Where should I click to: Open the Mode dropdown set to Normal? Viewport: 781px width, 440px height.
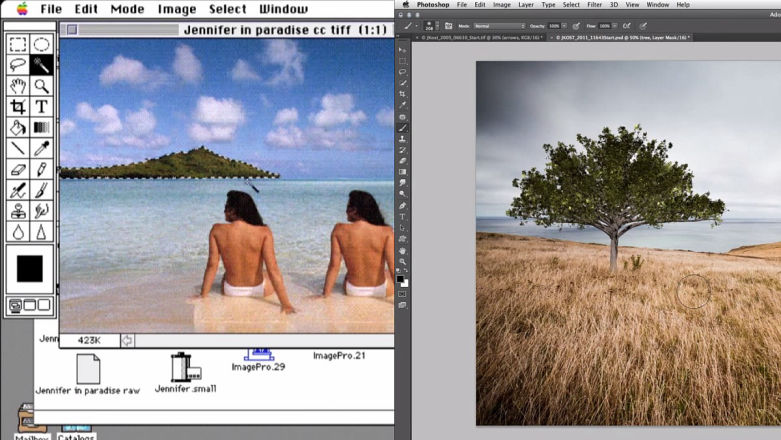tap(500, 26)
